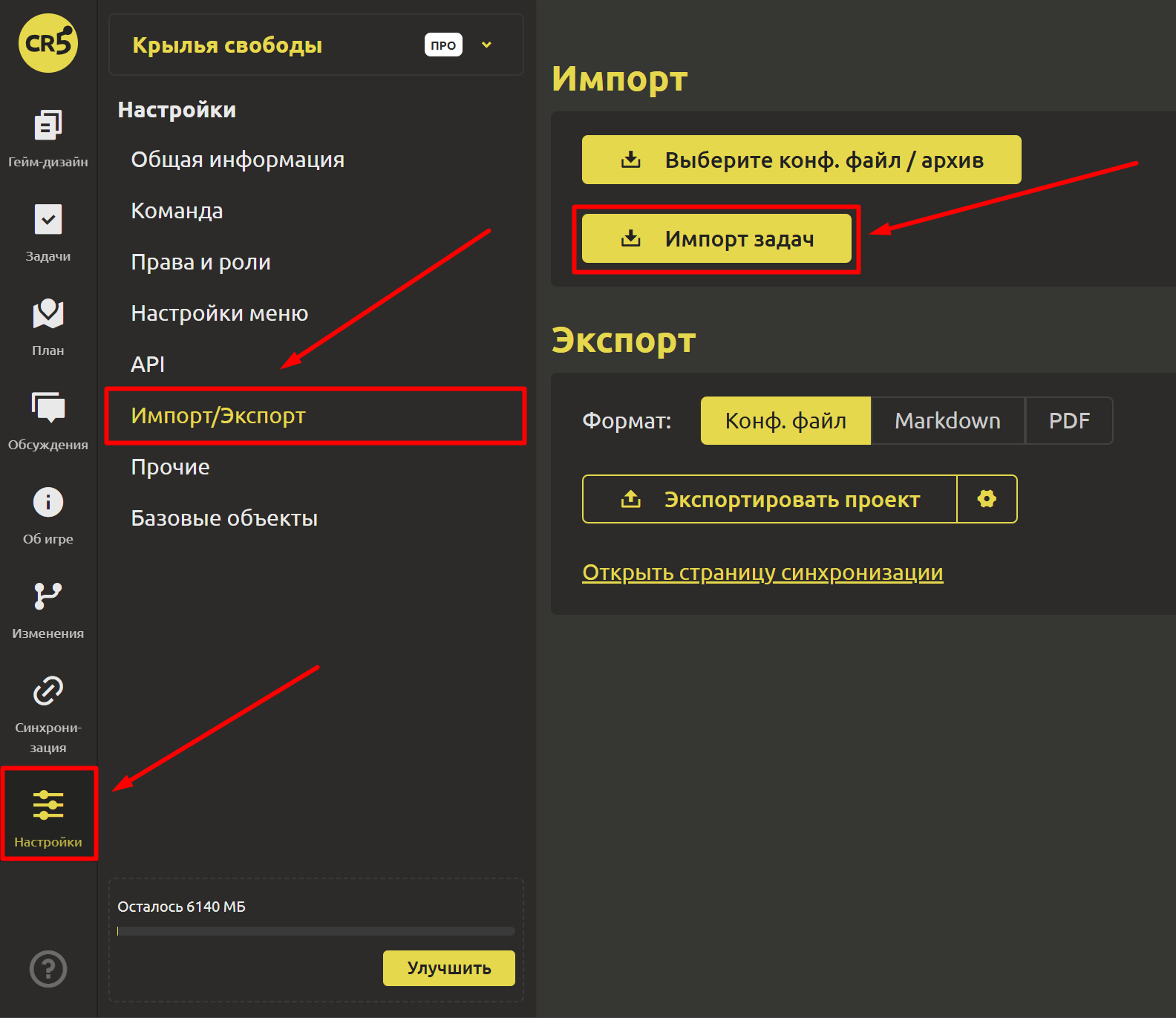
Task: Click the Импорт задач button
Action: point(716,238)
